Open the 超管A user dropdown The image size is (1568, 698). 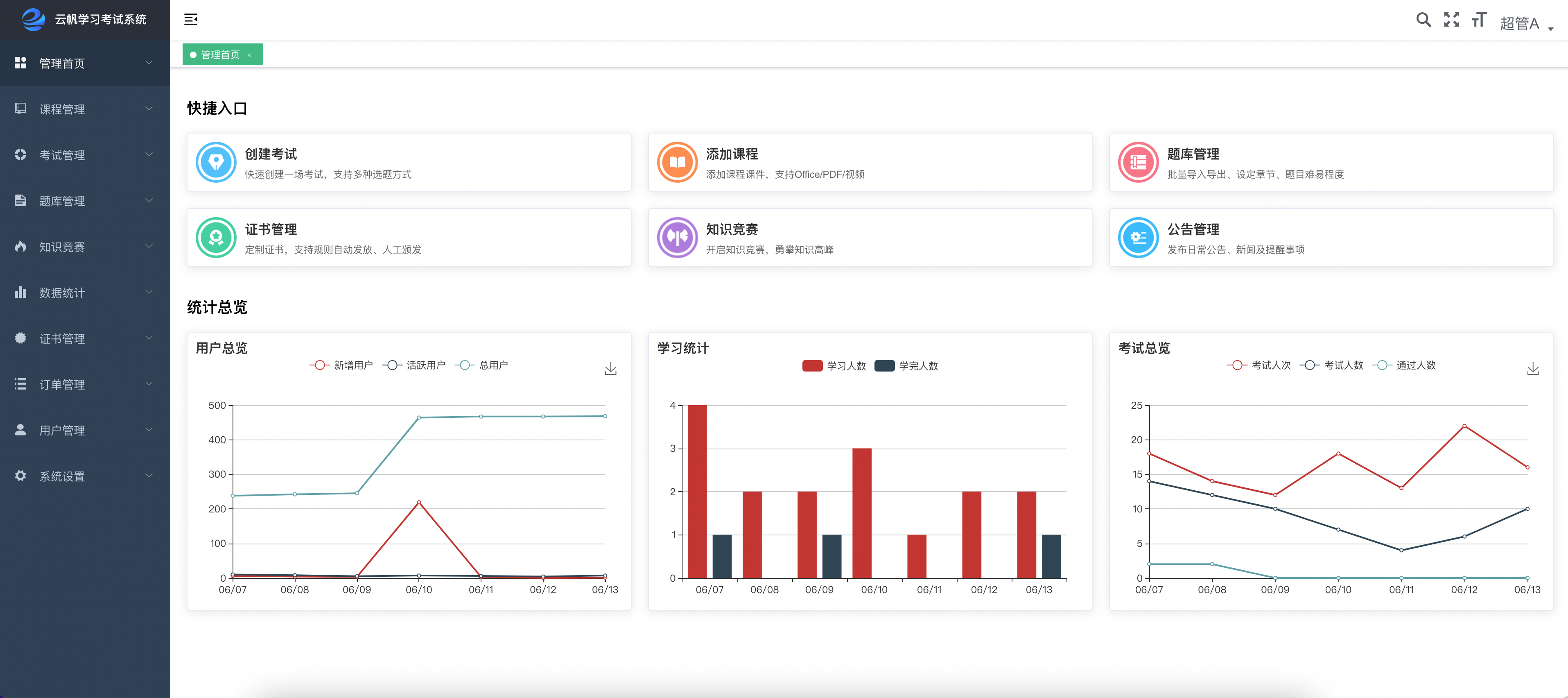(x=1527, y=23)
